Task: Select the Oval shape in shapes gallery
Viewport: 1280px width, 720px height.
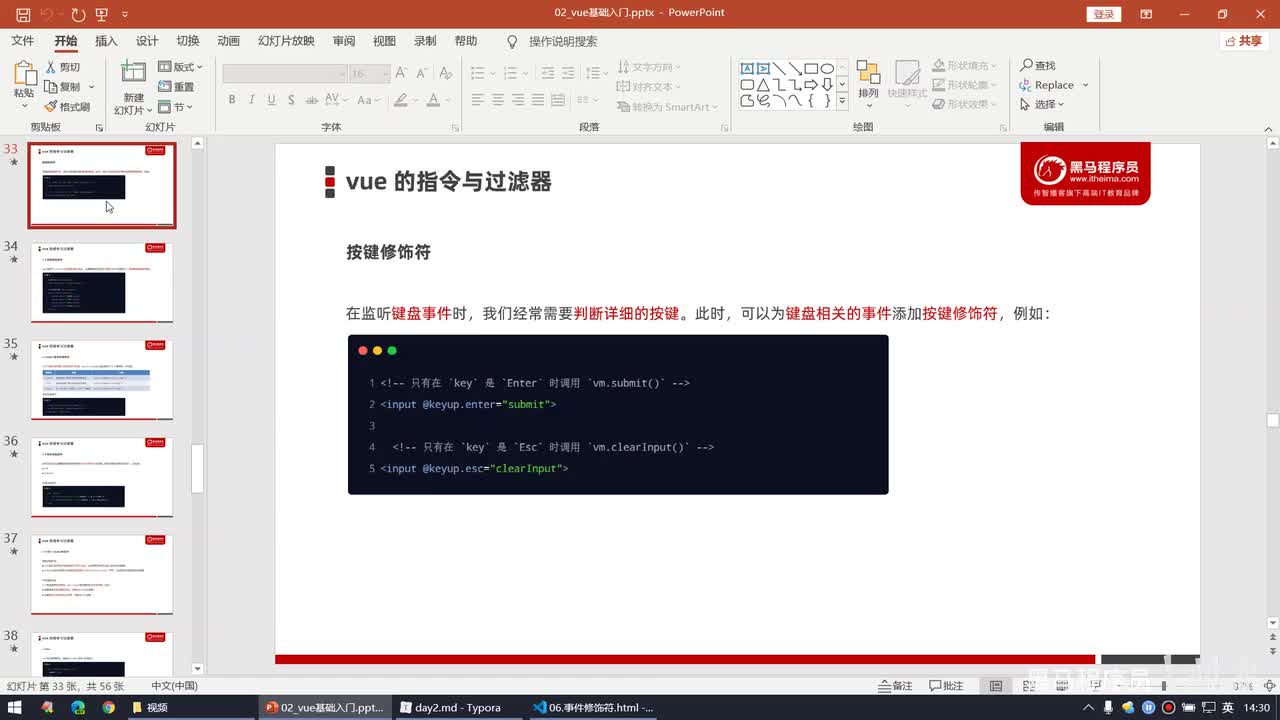Action: pyautogui.click(x=827, y=69)
